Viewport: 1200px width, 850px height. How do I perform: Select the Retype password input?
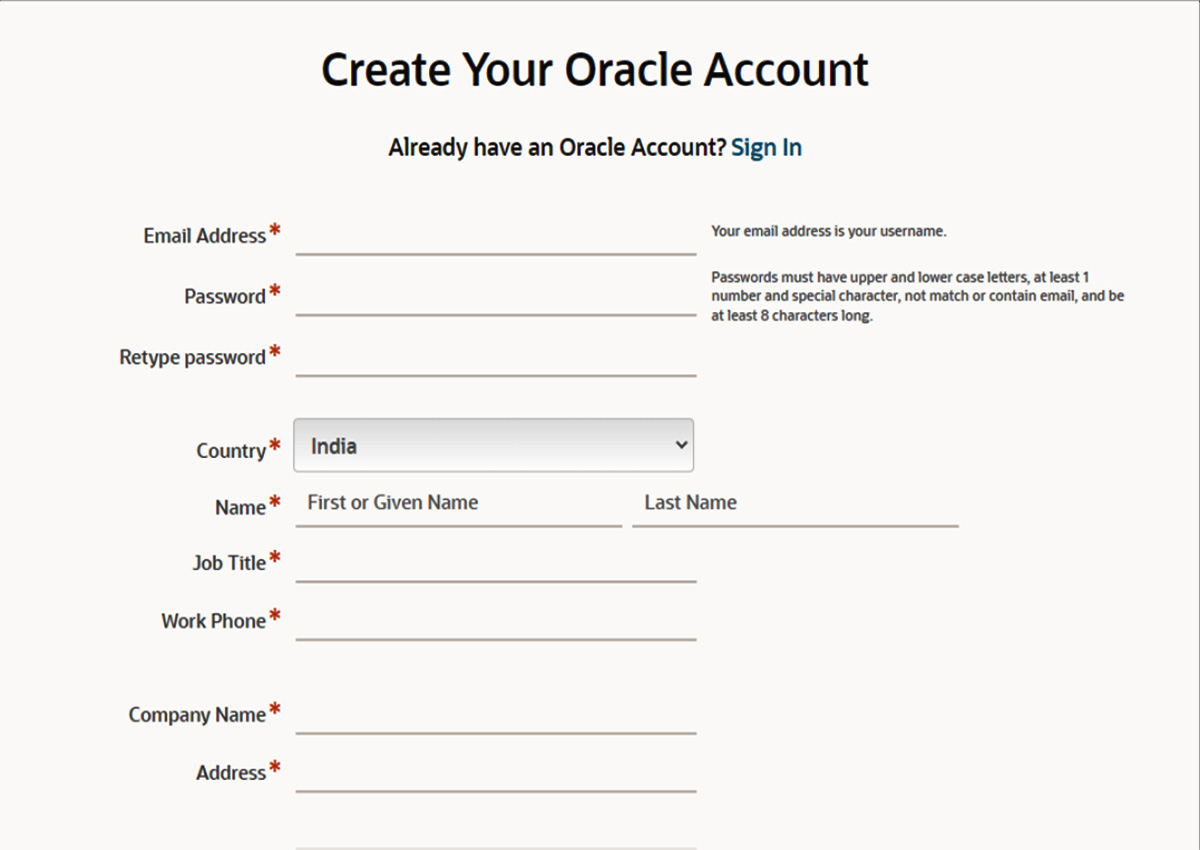tap(495, 358)
